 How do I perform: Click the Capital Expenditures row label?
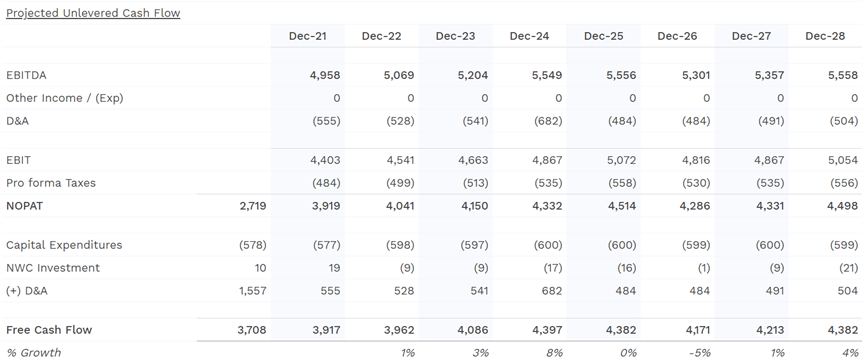[64, 245]
